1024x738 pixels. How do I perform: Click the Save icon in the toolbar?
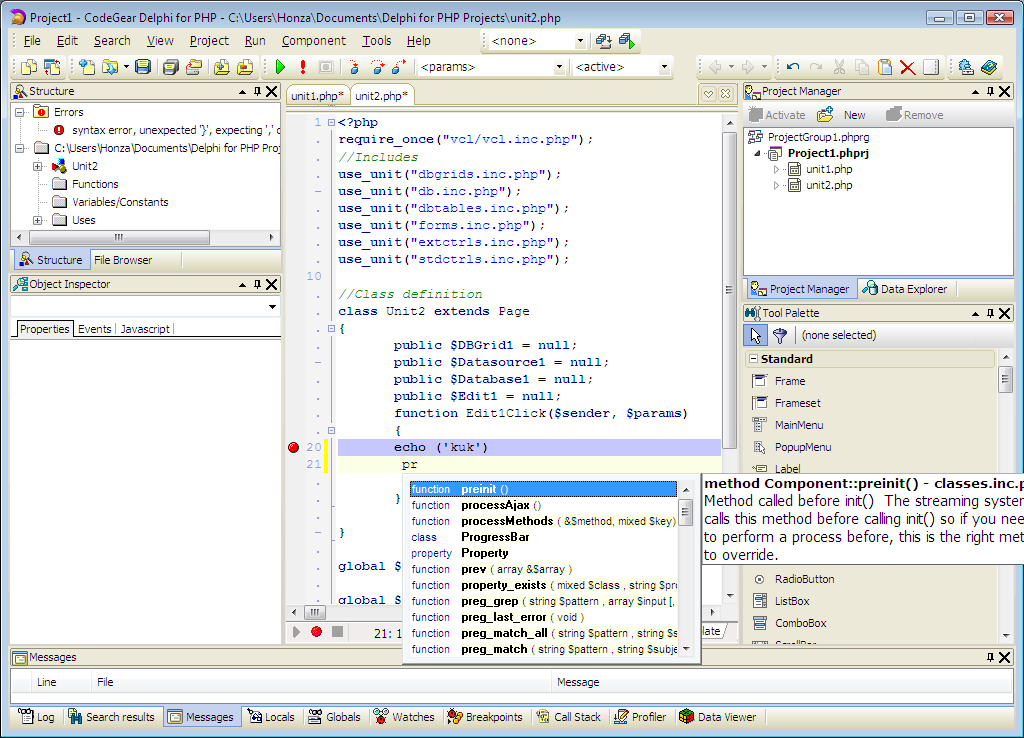pos(143,67)
